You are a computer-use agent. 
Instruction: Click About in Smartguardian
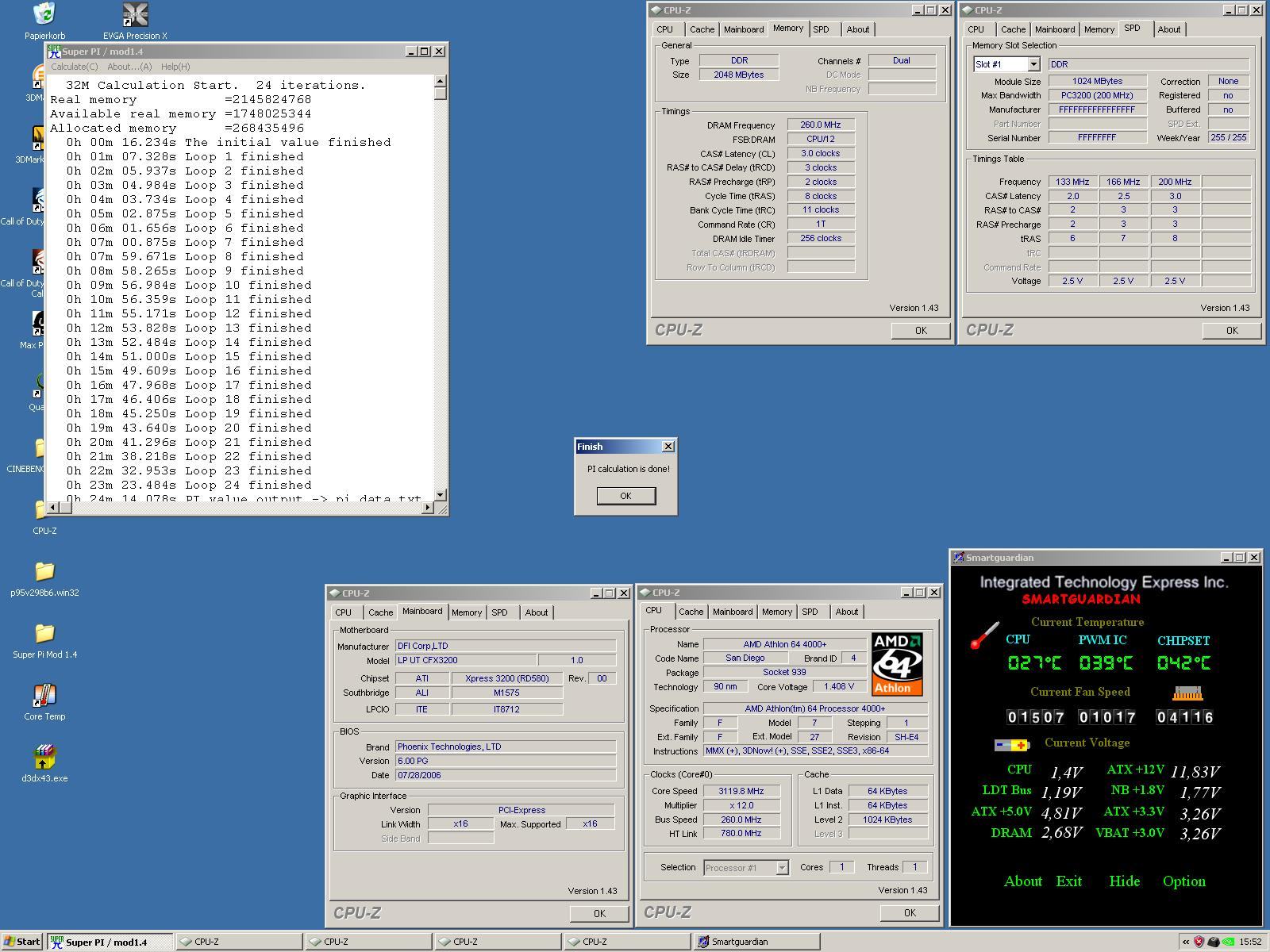pyautogui.click(x=1023, y=881)
